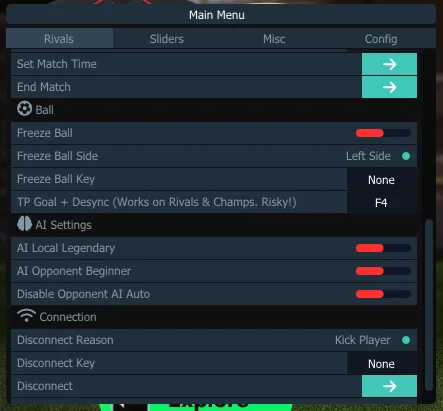
Task: Change the TP Goal F4 keybind
Action: click(382, 203)
